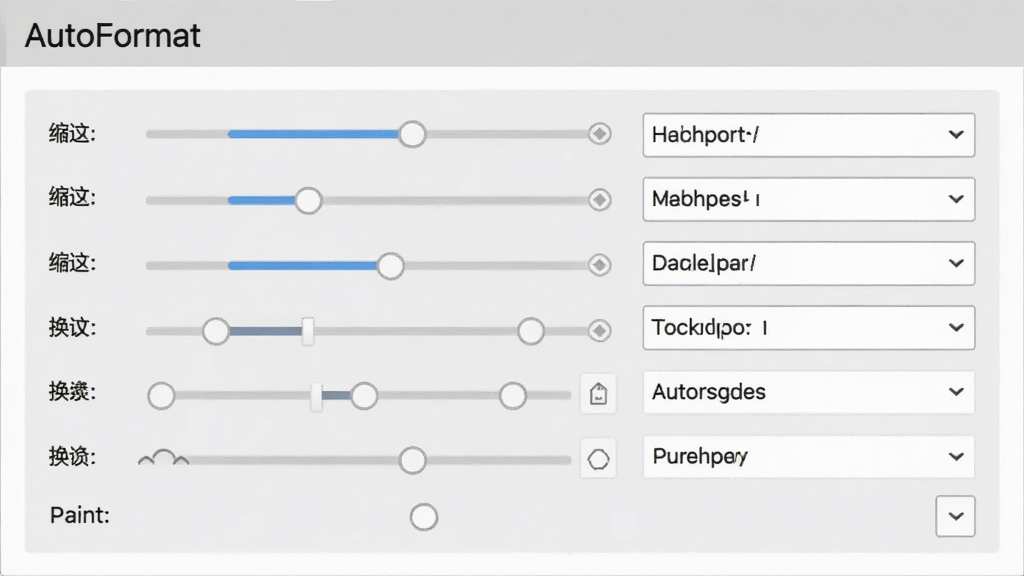Click the tag icon button beside Autorsgdes
1024x576 pixels.
(598, 394)
